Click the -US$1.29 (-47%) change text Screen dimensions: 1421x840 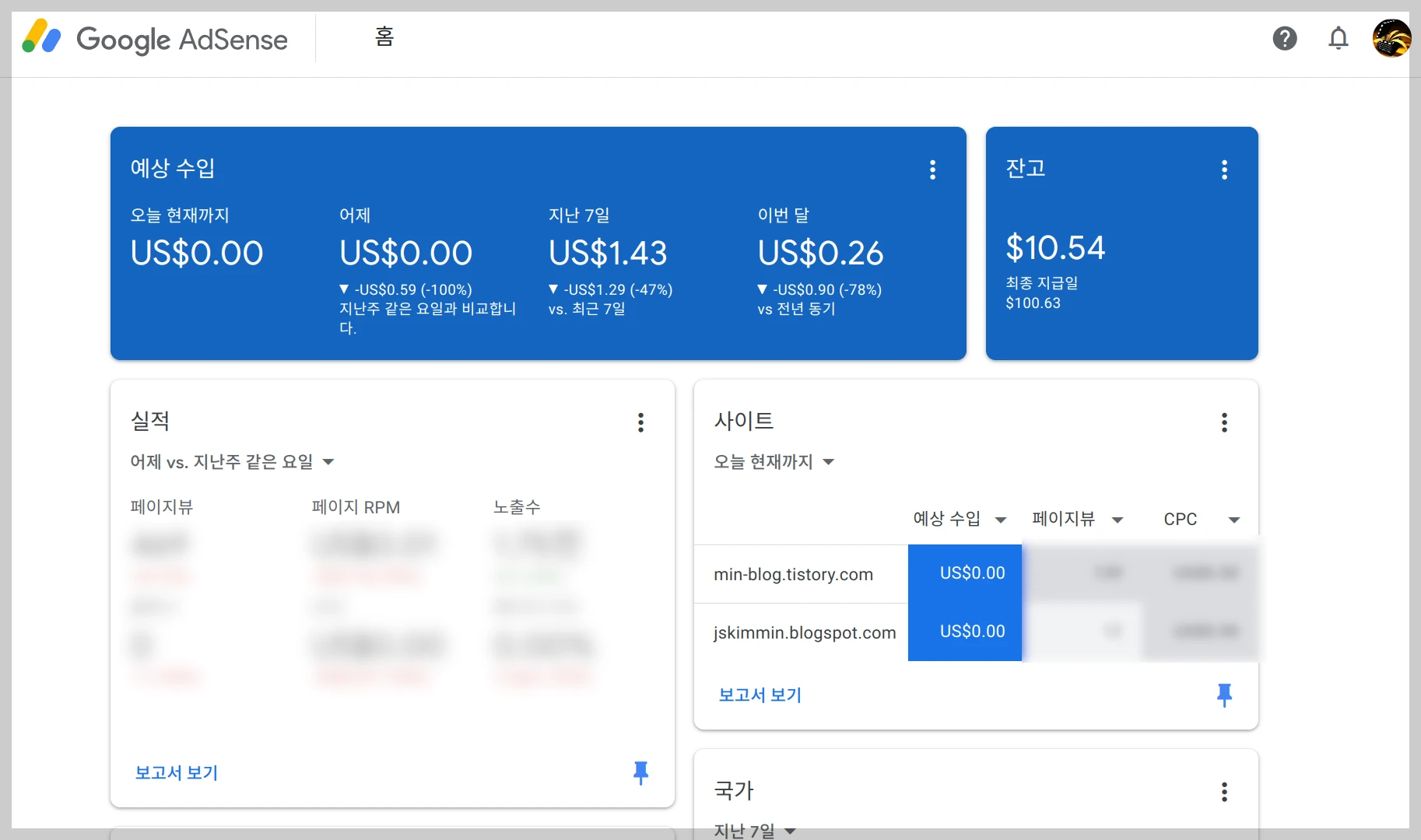coord(611,289)
